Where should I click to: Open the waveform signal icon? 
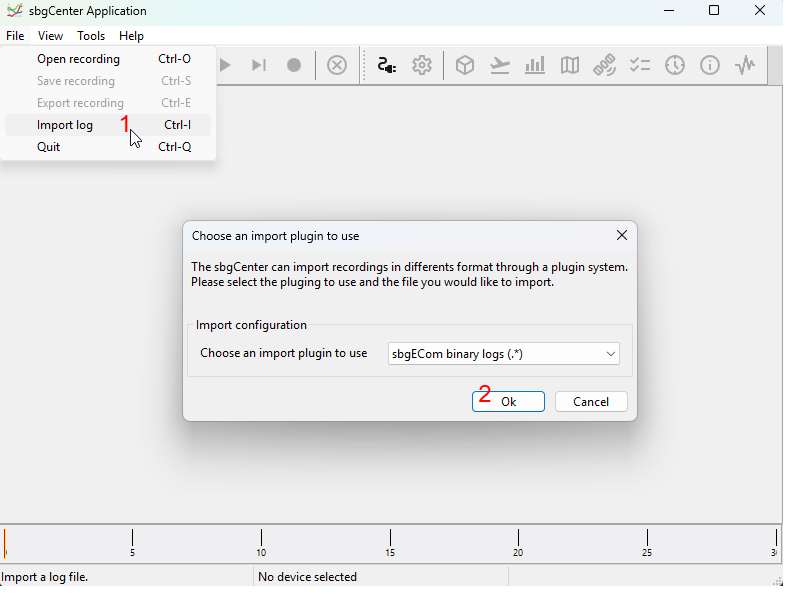click(x=745, y=65)
